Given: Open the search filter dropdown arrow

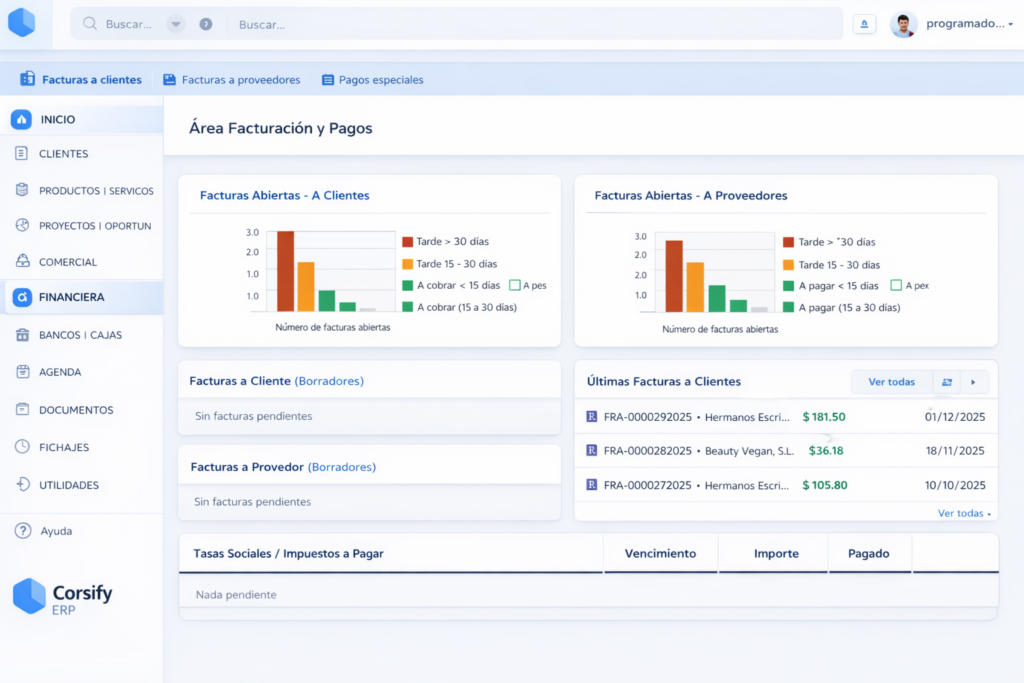Looking at the screenshot, I should tap(176, 24).
